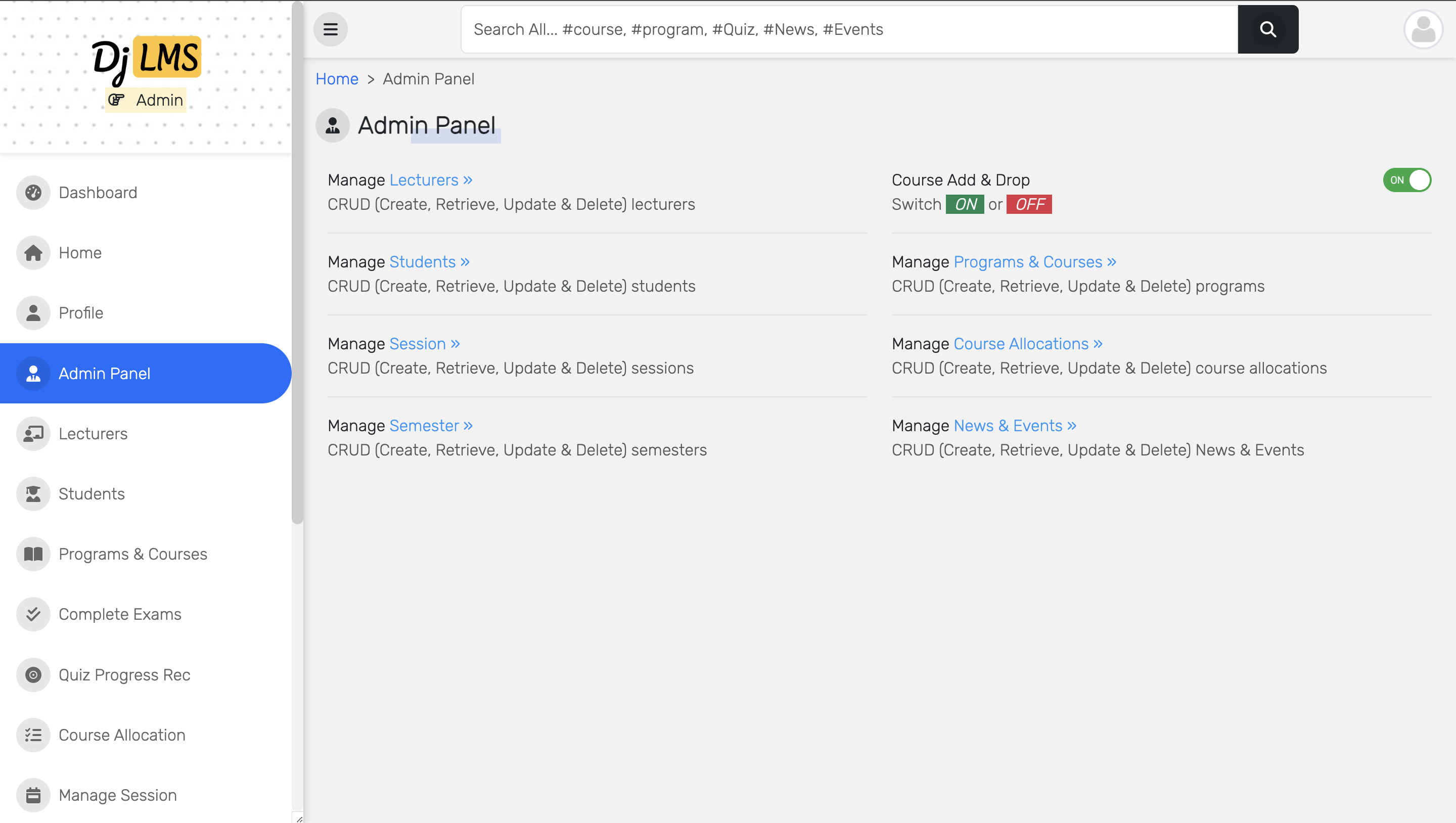Click into the Search All input field
Screen dimensions: 1456x823
click(849, 29)
